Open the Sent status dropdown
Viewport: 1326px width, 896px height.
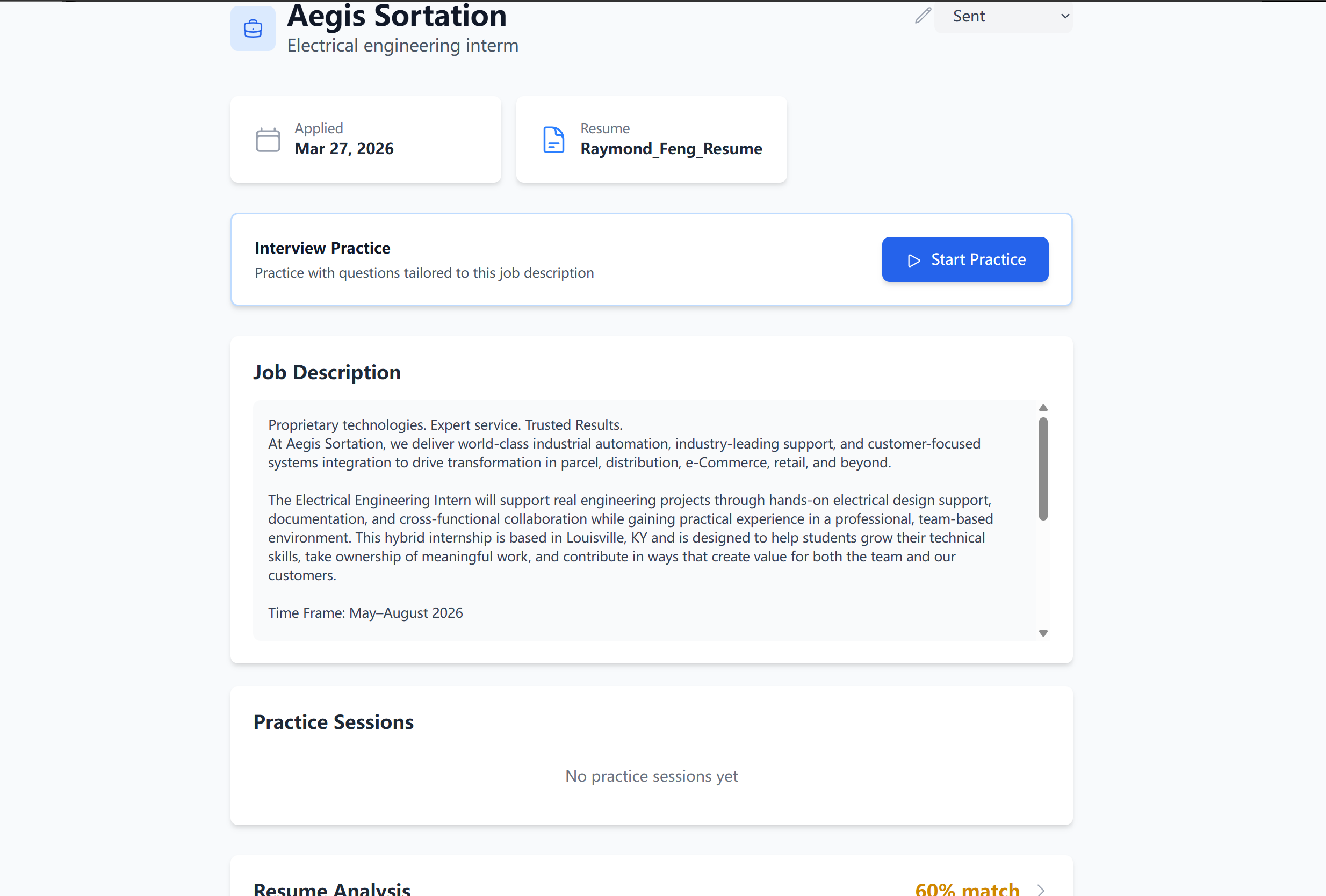pos(1003,16)
